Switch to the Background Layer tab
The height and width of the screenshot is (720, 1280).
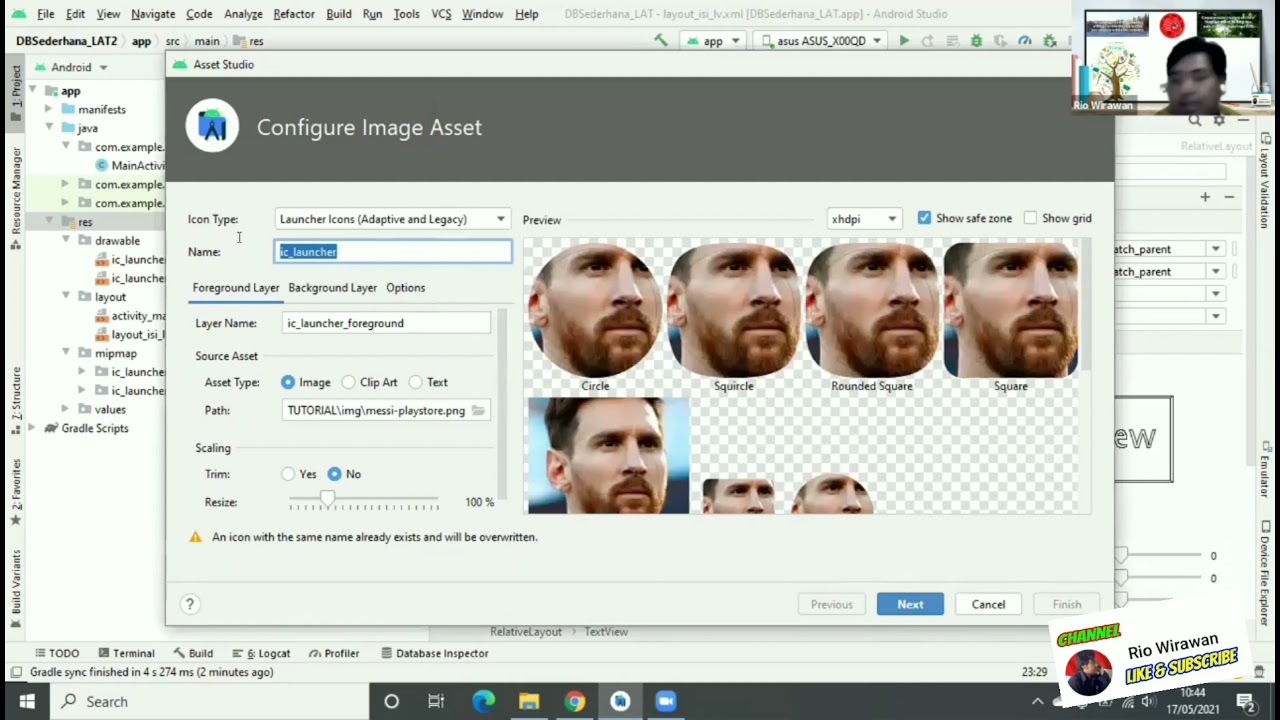click(x=333, y=288)
